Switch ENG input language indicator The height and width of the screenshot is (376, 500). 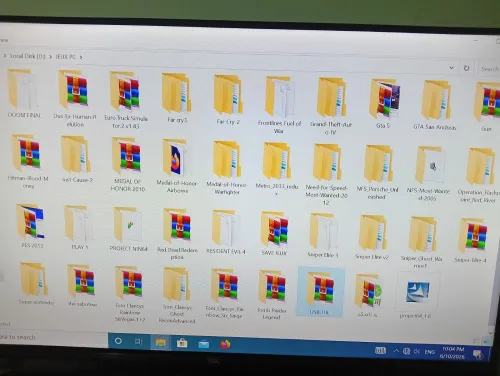click(430, 352)
